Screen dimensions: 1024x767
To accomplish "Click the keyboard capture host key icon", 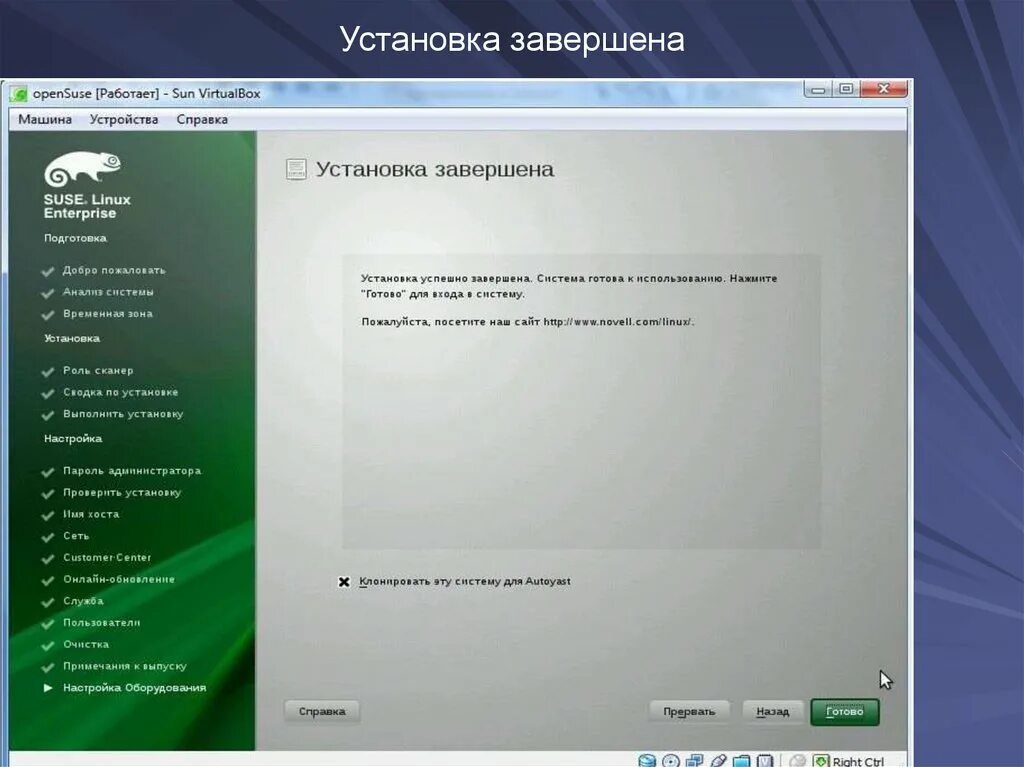I will pos(821,761).
